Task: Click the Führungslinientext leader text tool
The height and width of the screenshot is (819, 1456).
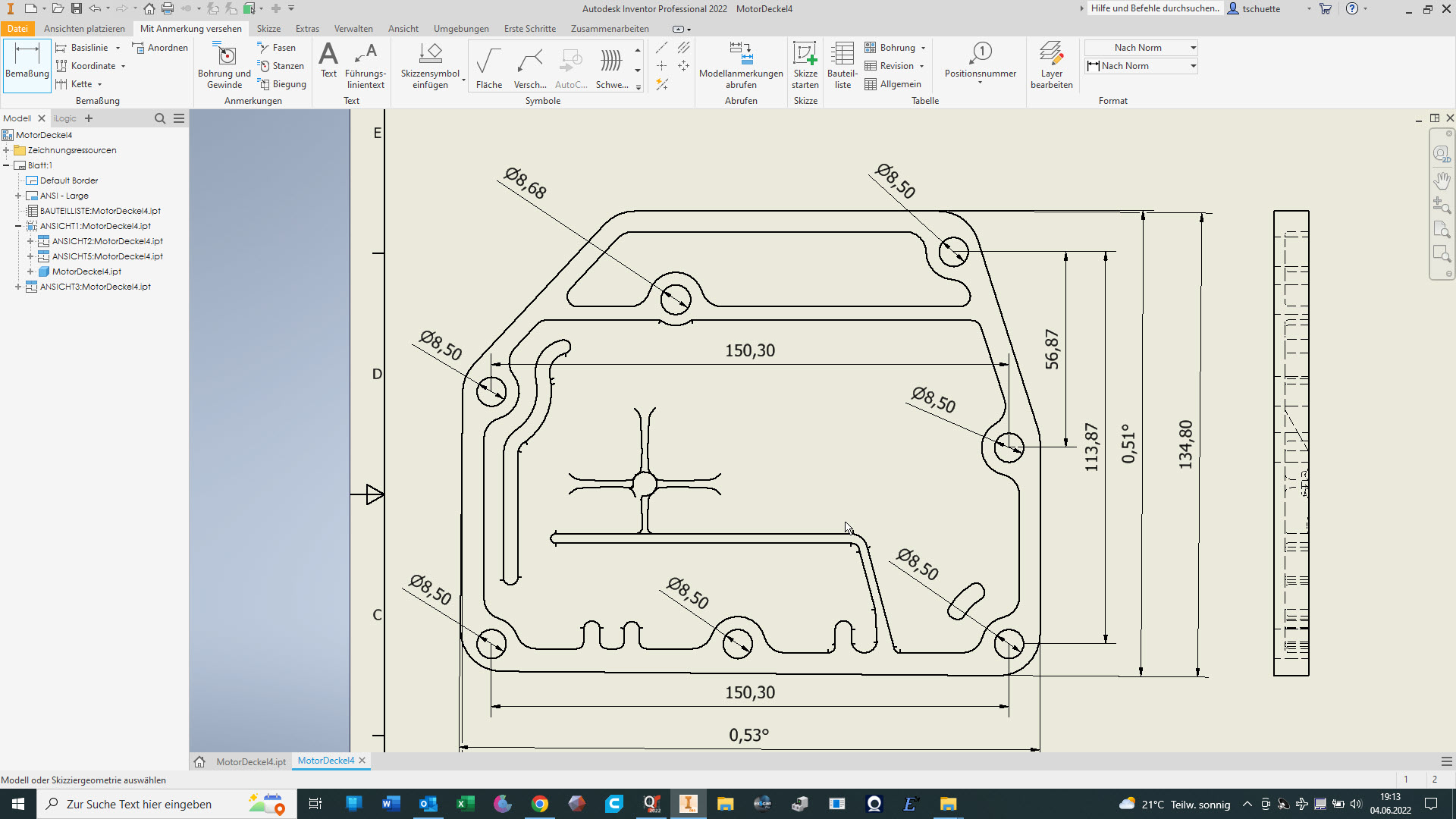Action: click(366, 65)
